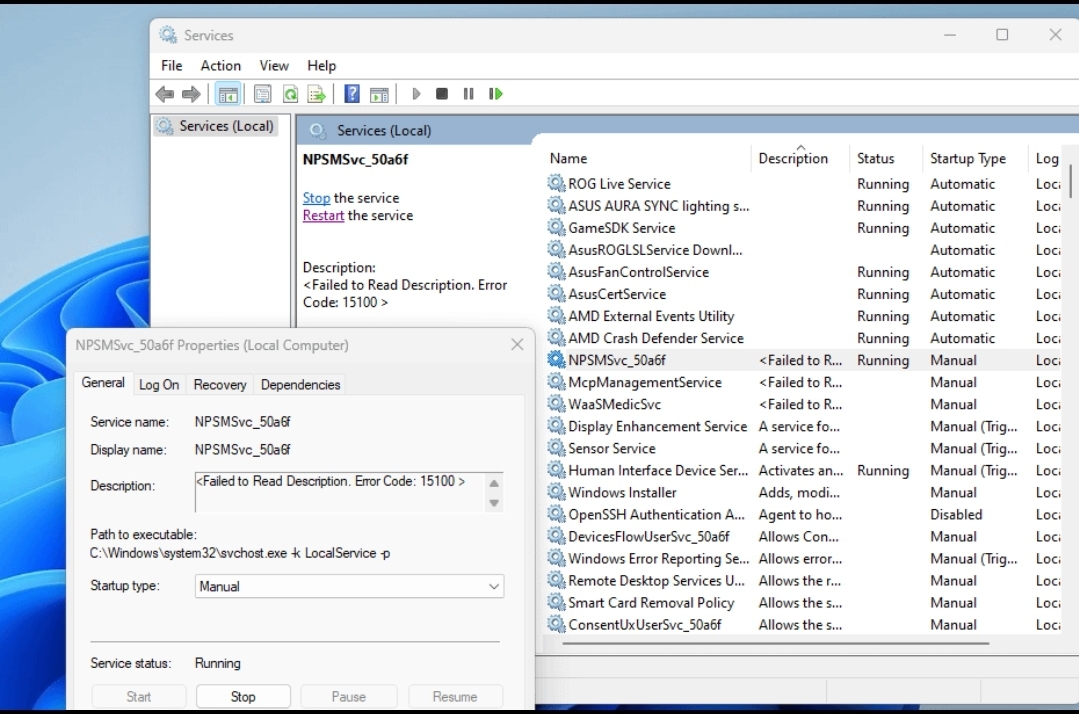Open the View menu
The width and height of the screenshot is (1079, 714).
click(x=274, y=65)
